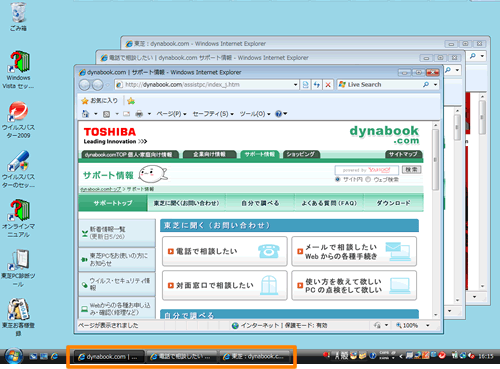This screenshot has height=369, width=500.
Task: Click the Add to Favorites Bar star icon
Action: [131, 101]
